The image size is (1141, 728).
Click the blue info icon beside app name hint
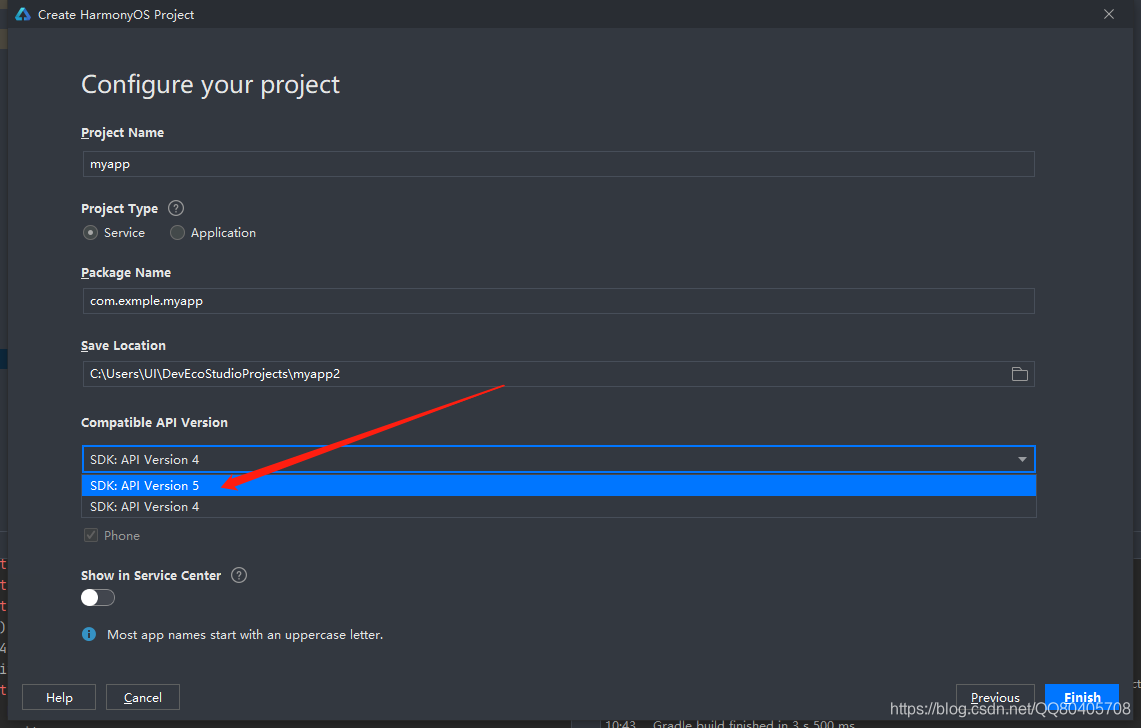click(x=89, y=634)
